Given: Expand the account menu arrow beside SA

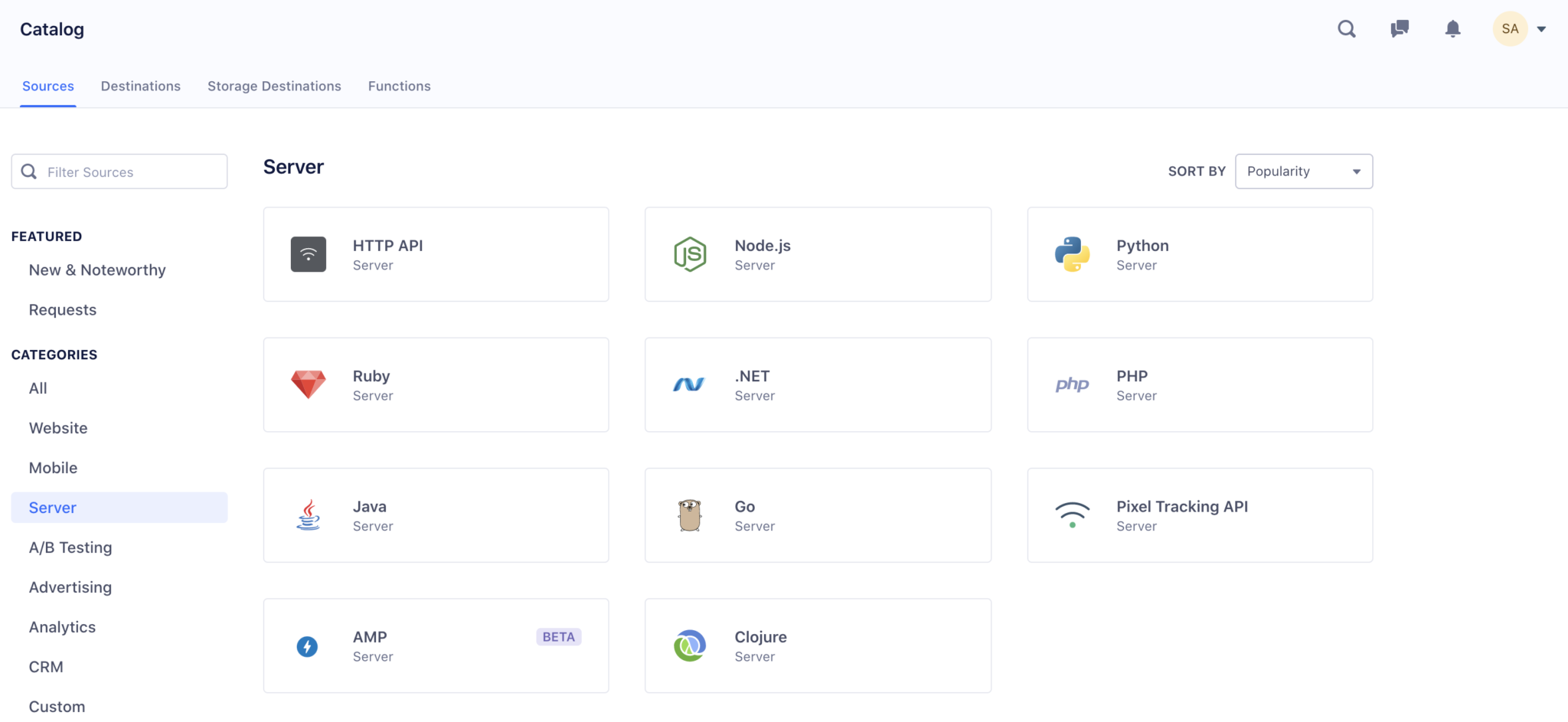Looking at the screenshot, I should coord(1541,29).
